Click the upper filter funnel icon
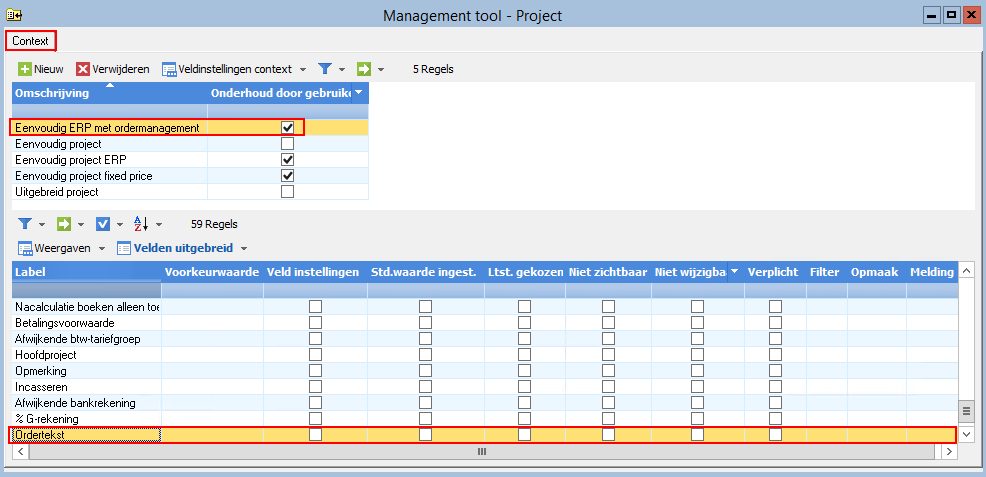The width and height of the screenshot is (986, 477). click(324, 69)
